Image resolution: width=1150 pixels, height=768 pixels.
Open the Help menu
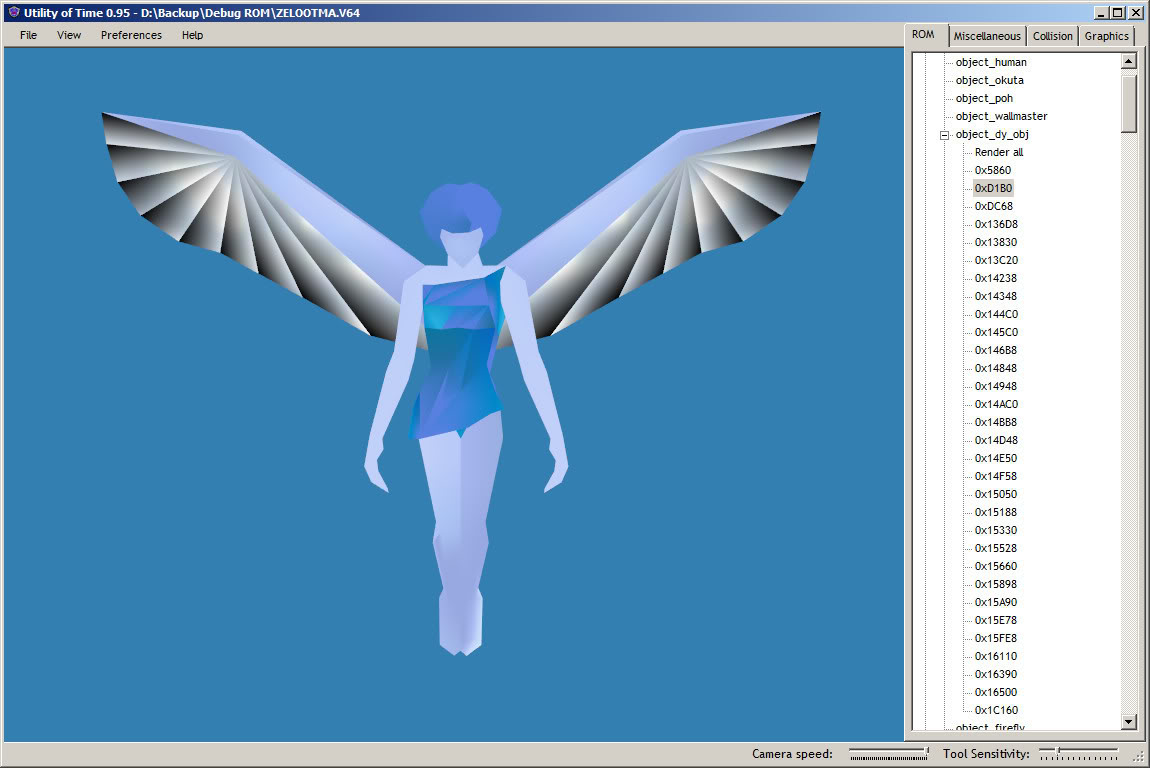pos(192,35)
